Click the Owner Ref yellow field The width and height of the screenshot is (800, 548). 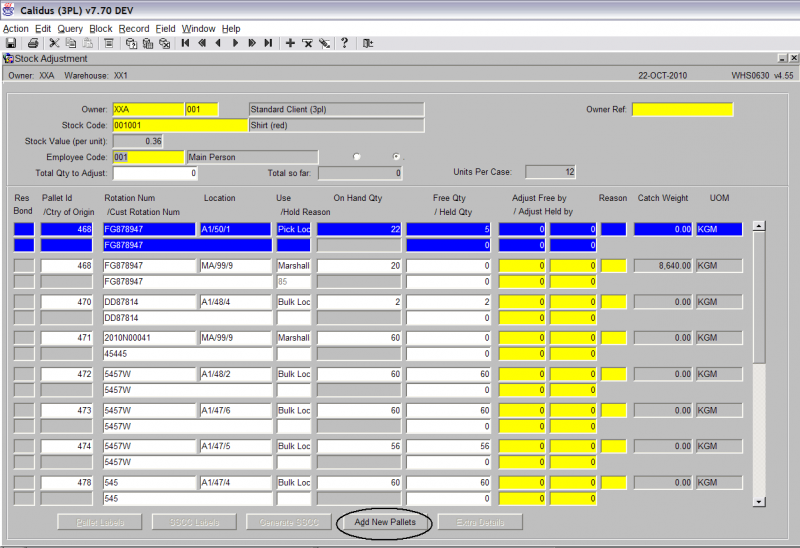click(683, 109)
